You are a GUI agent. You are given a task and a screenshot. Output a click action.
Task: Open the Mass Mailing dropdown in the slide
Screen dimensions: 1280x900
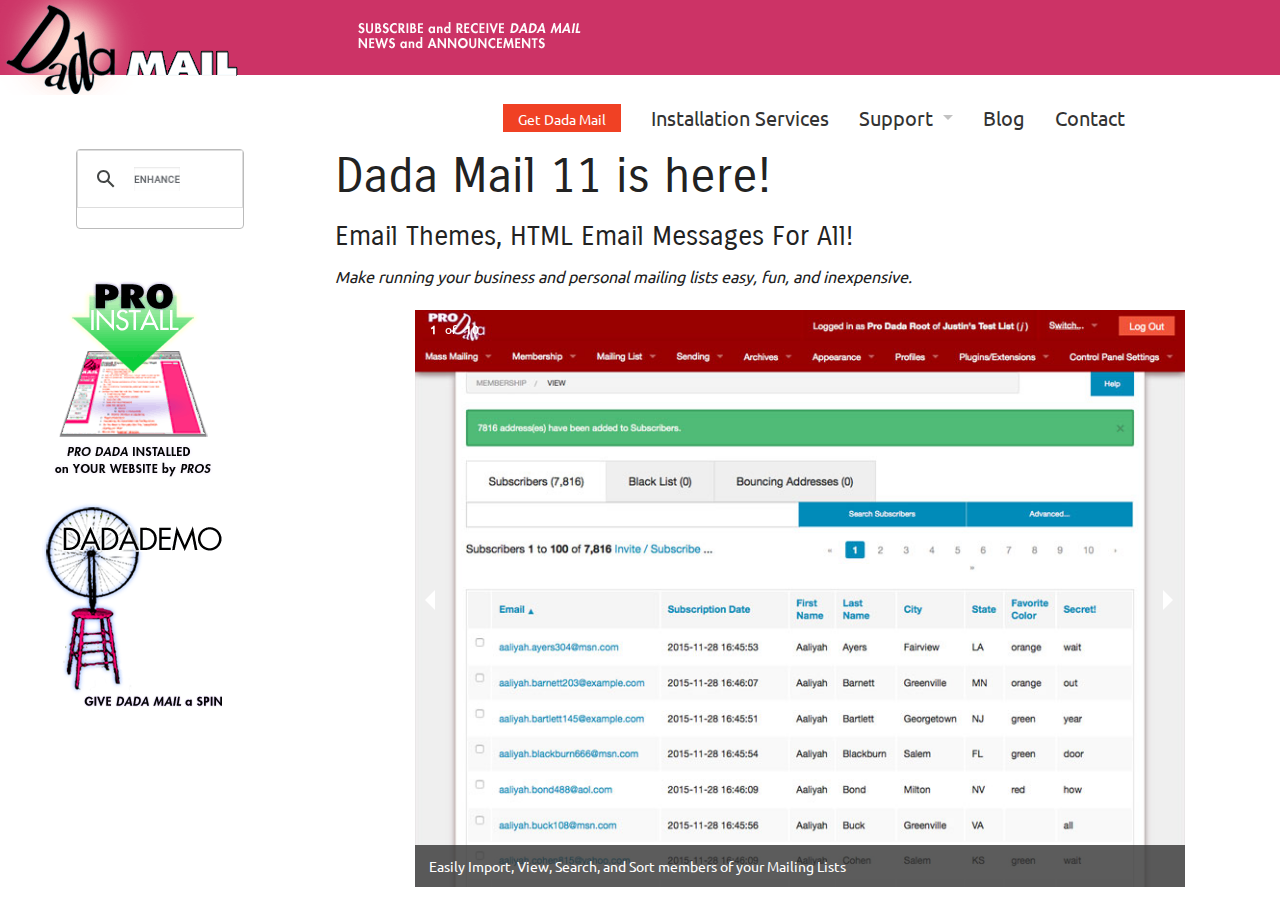[x=458, y=357]
